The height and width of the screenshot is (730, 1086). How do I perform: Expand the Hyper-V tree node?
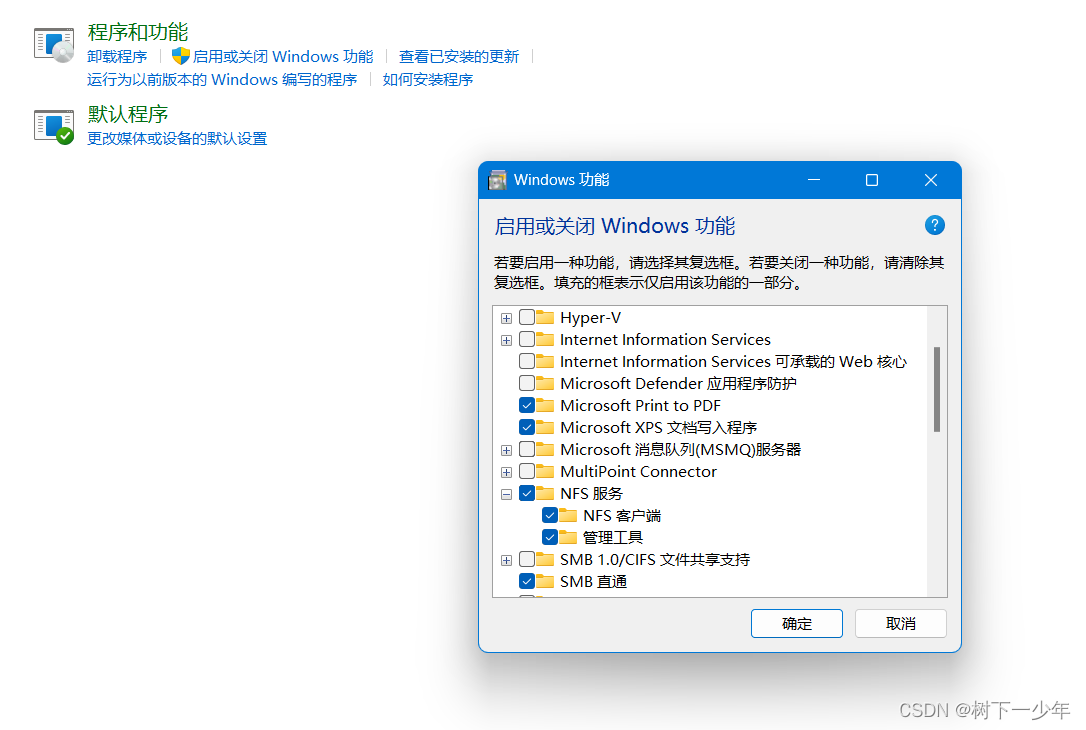[x=506, y=319]
